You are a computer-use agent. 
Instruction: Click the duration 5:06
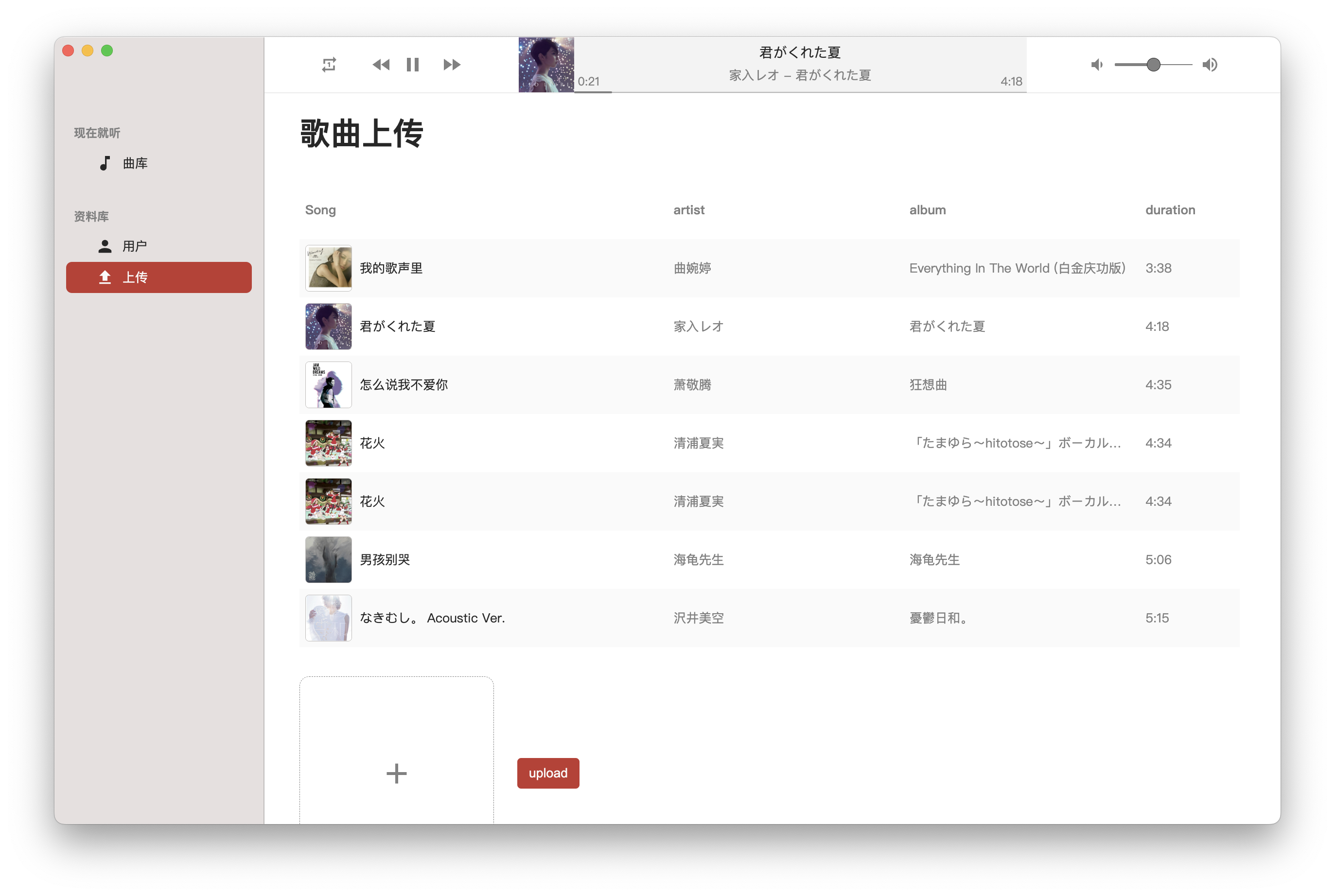pos(1158,559)
